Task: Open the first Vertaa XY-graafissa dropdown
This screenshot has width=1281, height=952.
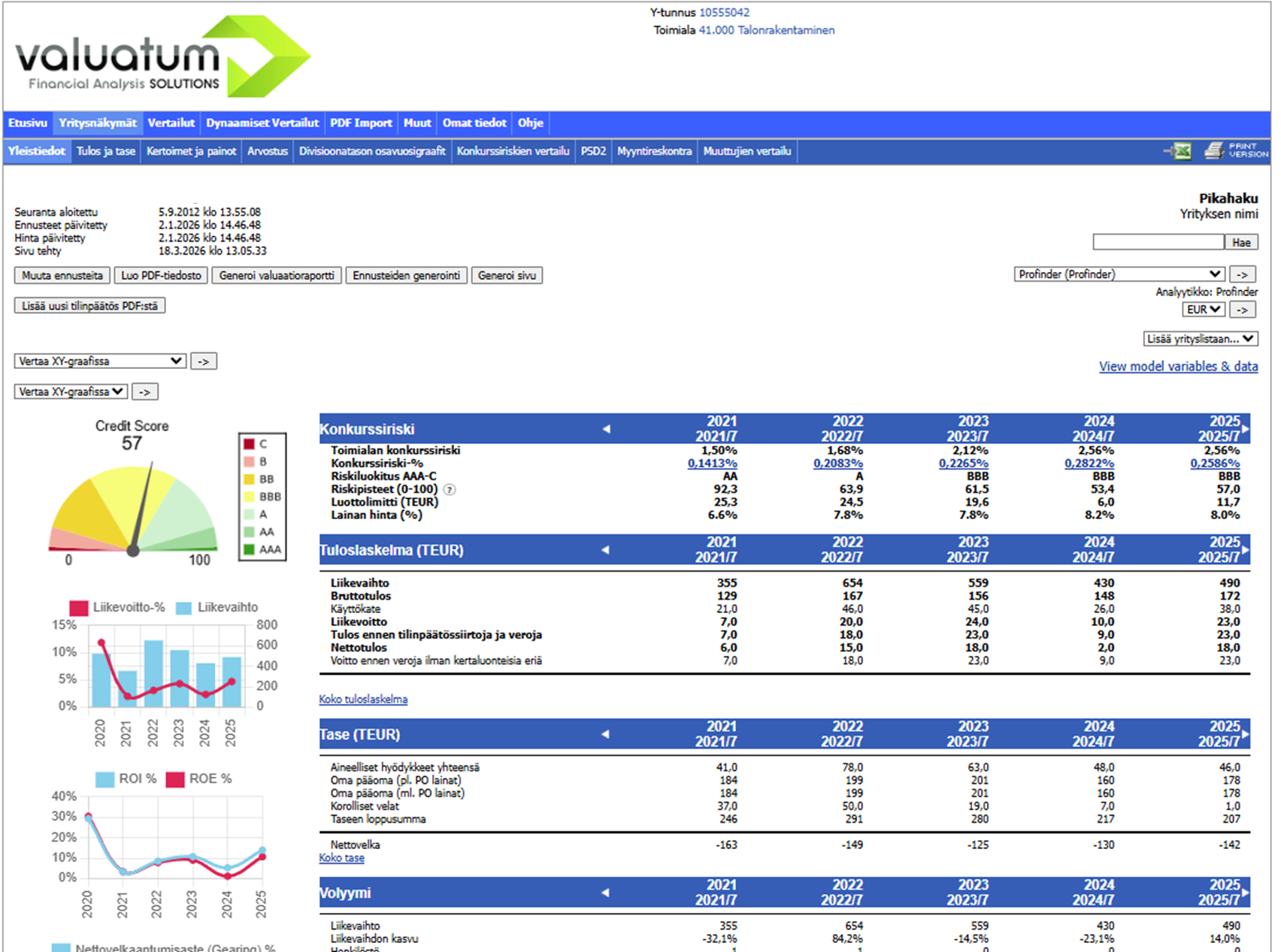Action: tap(100, 361)
